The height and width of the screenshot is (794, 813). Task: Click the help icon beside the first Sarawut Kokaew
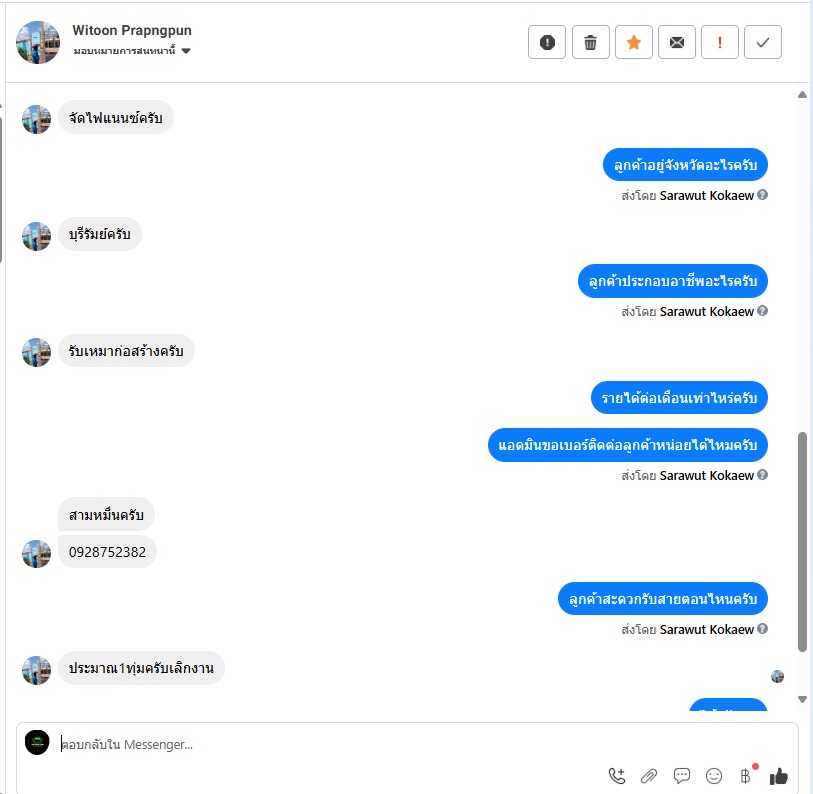click(762, 195)
